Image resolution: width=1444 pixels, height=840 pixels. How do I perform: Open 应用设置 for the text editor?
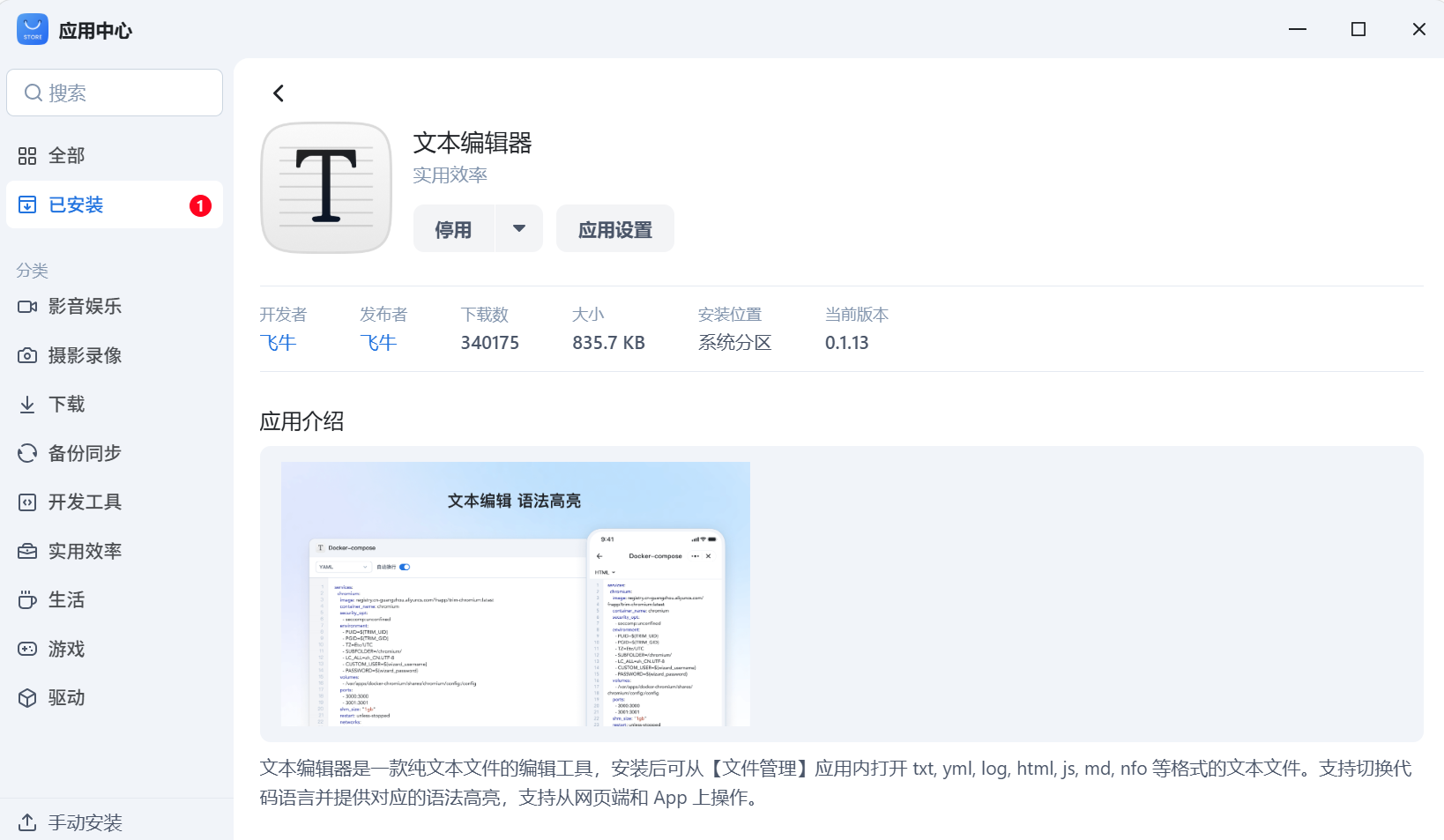[x=614, y=229]
